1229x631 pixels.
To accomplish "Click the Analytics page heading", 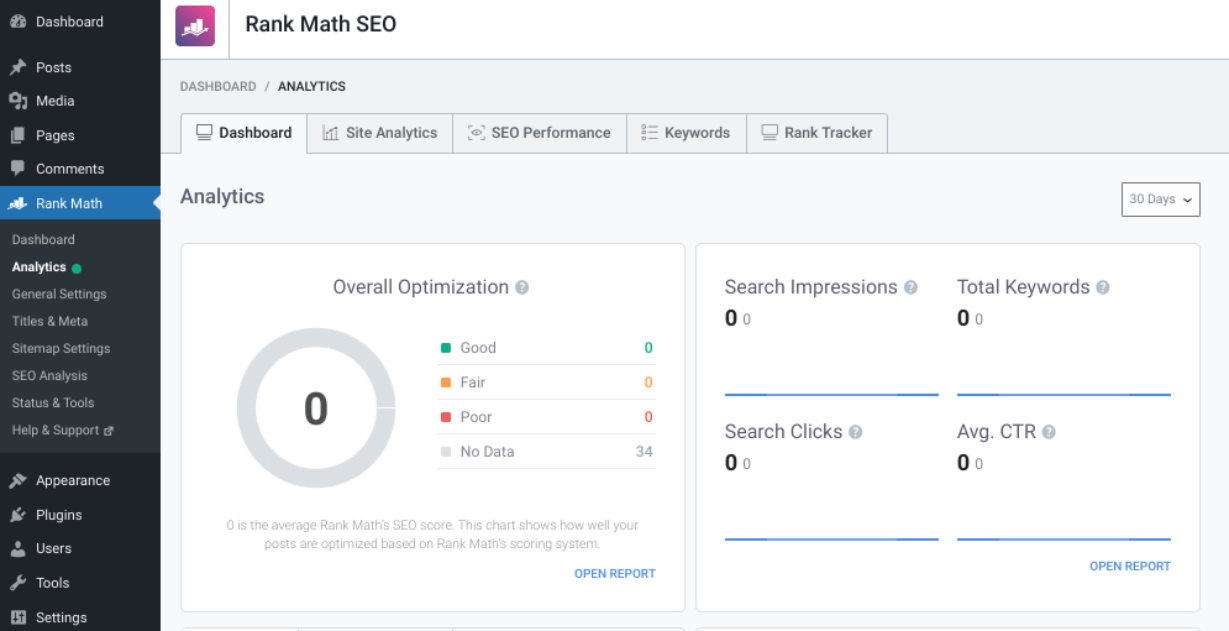I will coord(222,197).
